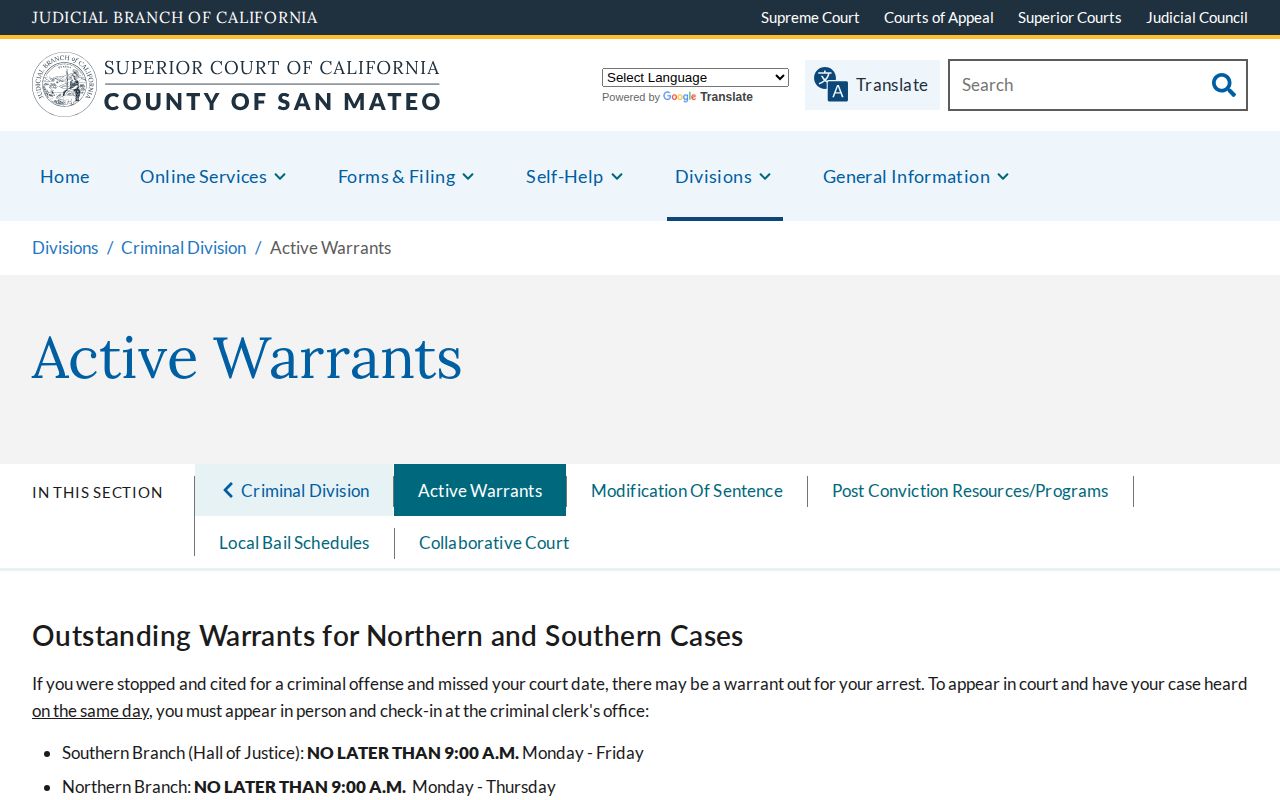Screen dimensions: 1280x800
Task: Click the Powered by Google Translate text
Action: (677, 97)
